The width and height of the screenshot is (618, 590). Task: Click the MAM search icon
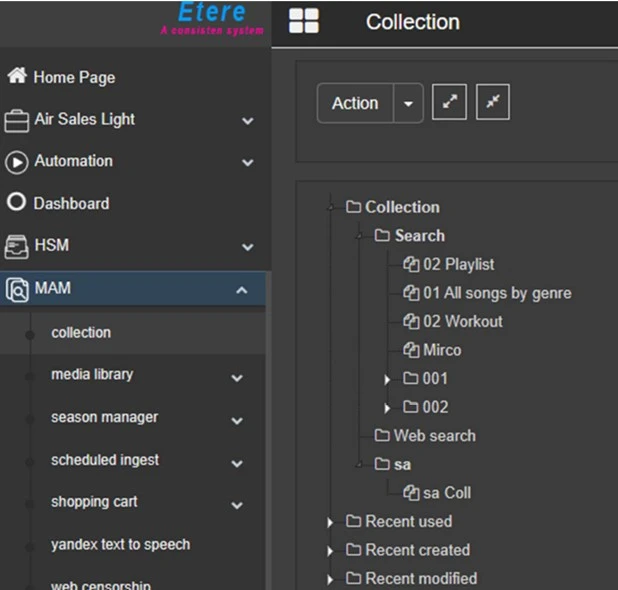point(16,289)
